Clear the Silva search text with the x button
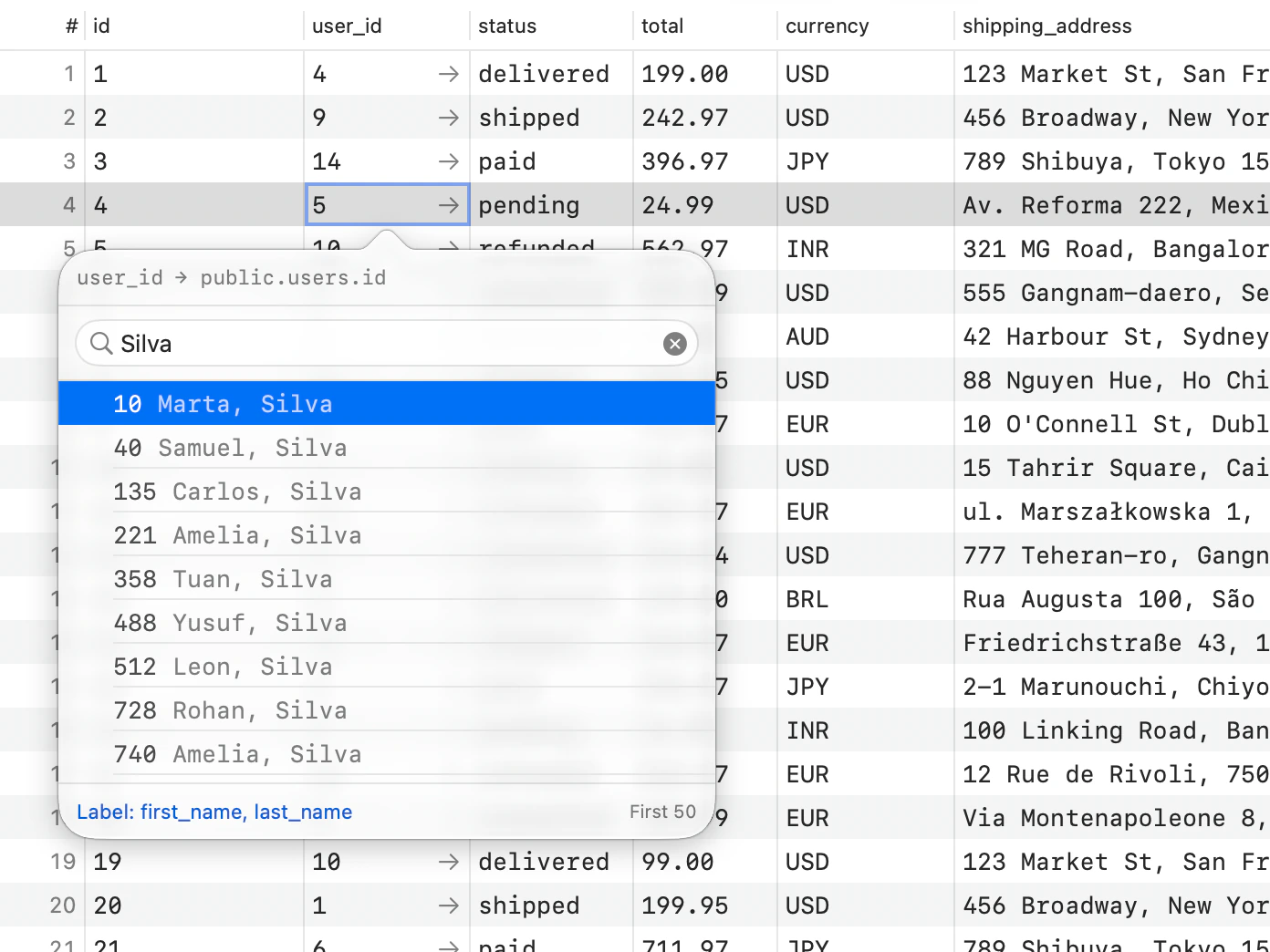The image size is (1270, 952). pyautogui.click(x=675, y=344)
